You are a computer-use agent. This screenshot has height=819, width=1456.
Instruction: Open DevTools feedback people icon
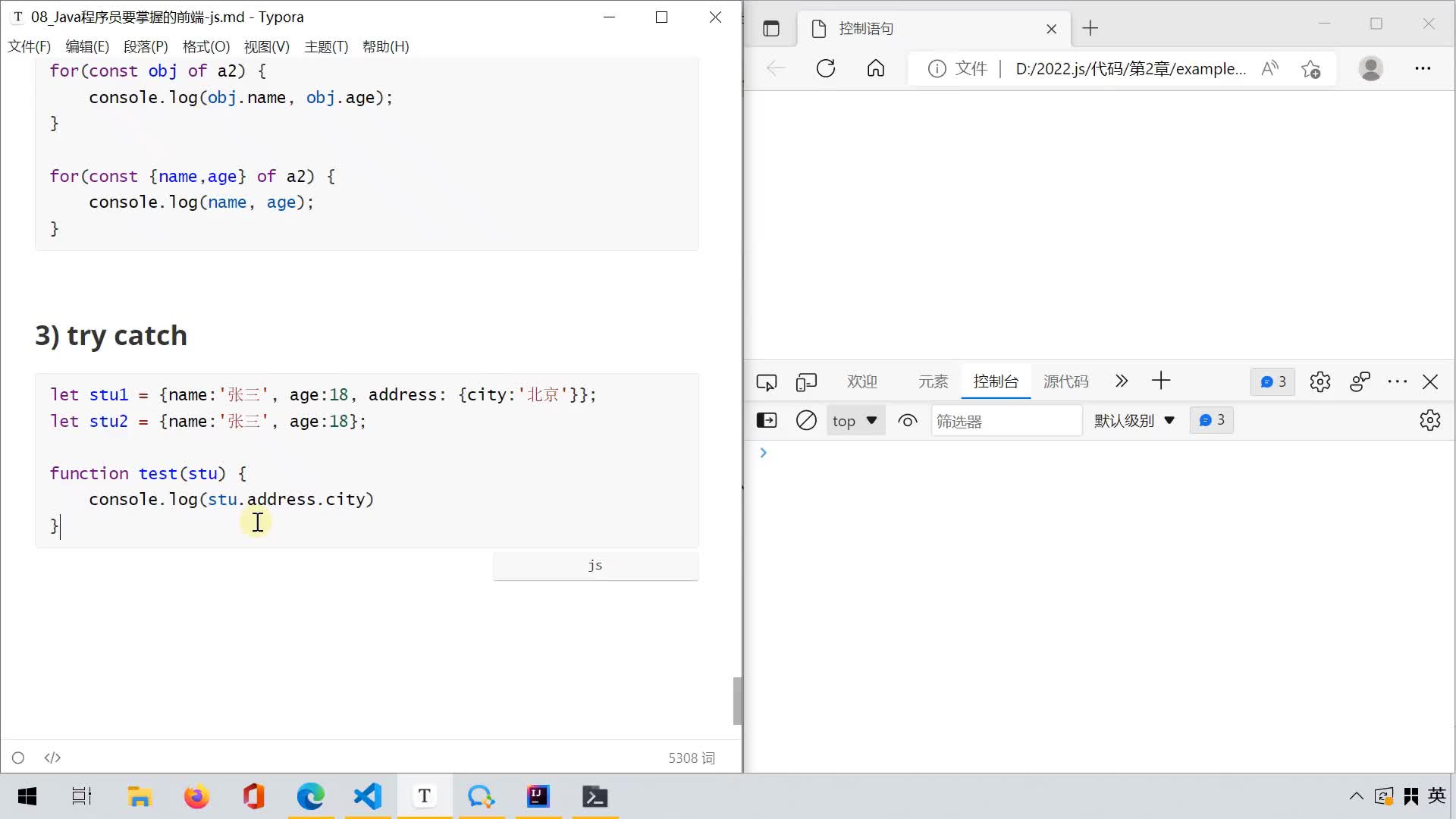(x=1360, y=382)
